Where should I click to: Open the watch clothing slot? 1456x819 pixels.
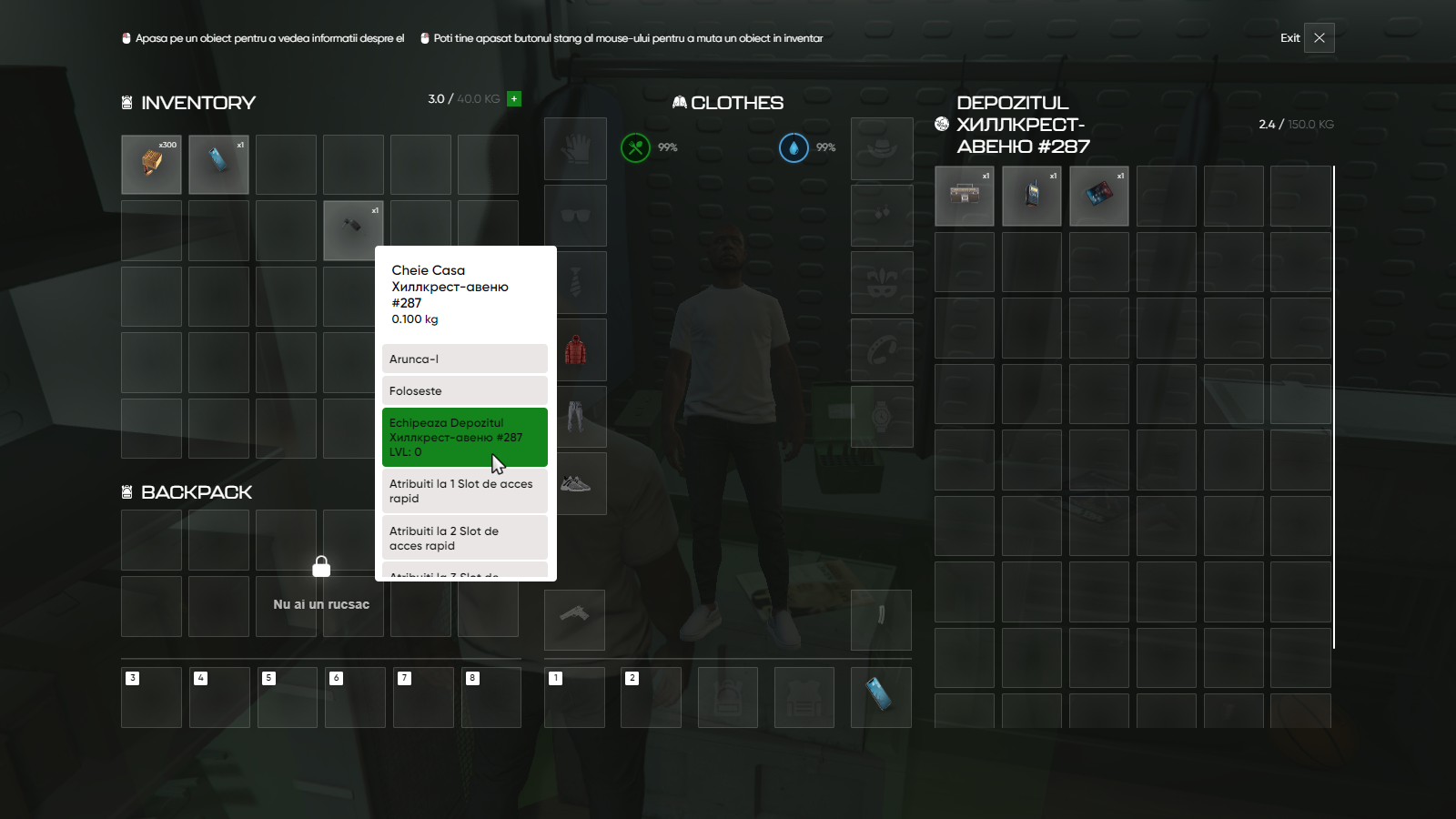point(882,417)
